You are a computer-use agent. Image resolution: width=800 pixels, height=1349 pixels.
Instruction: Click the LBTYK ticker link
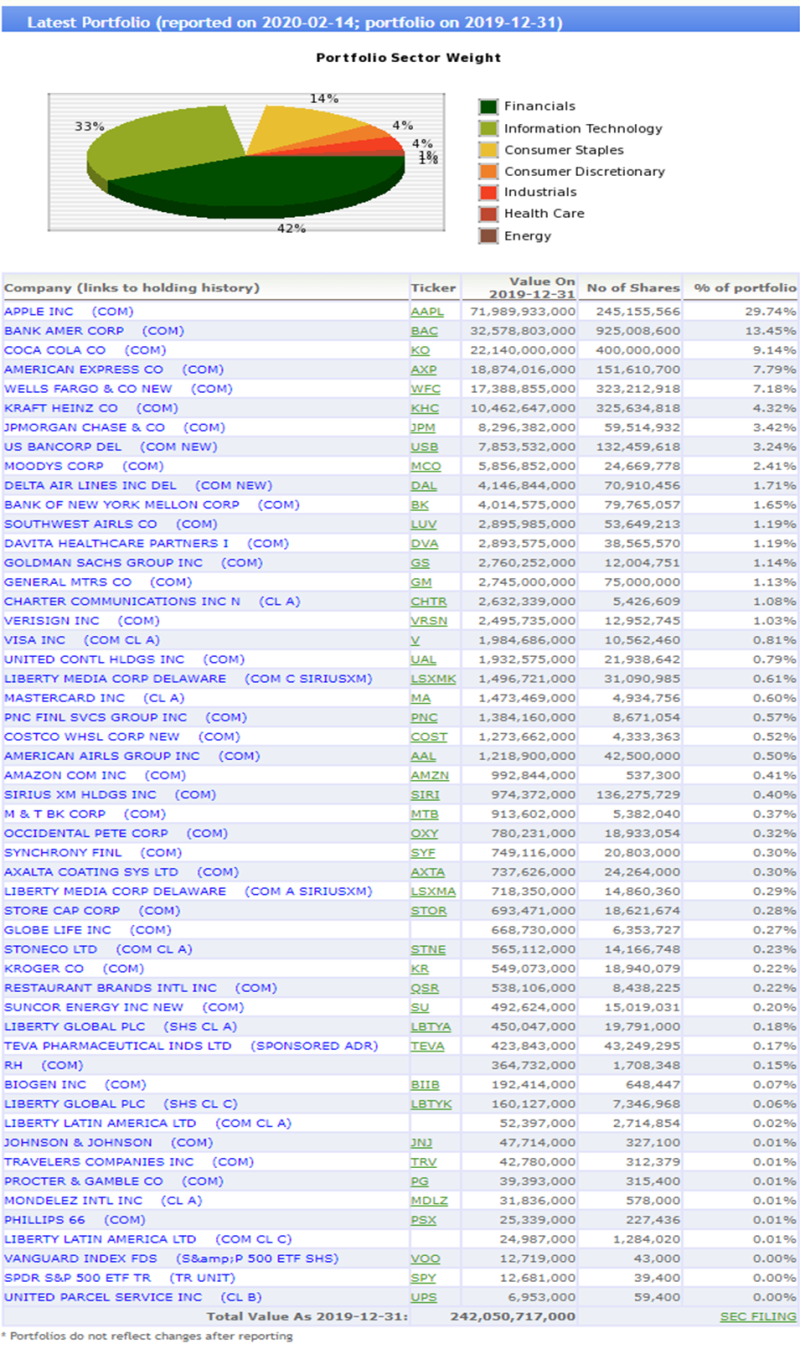(x=431, y=1103)
